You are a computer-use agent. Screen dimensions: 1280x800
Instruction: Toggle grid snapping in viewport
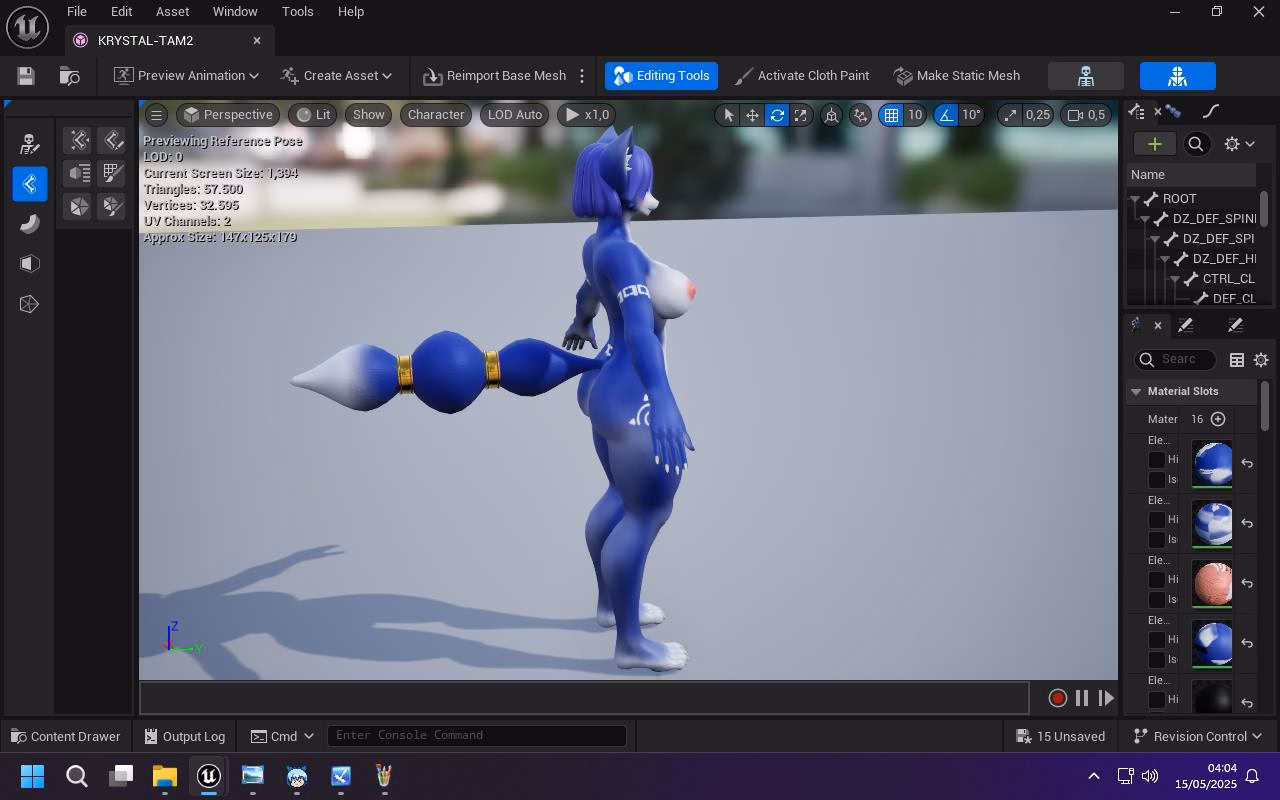click(890, 115)
